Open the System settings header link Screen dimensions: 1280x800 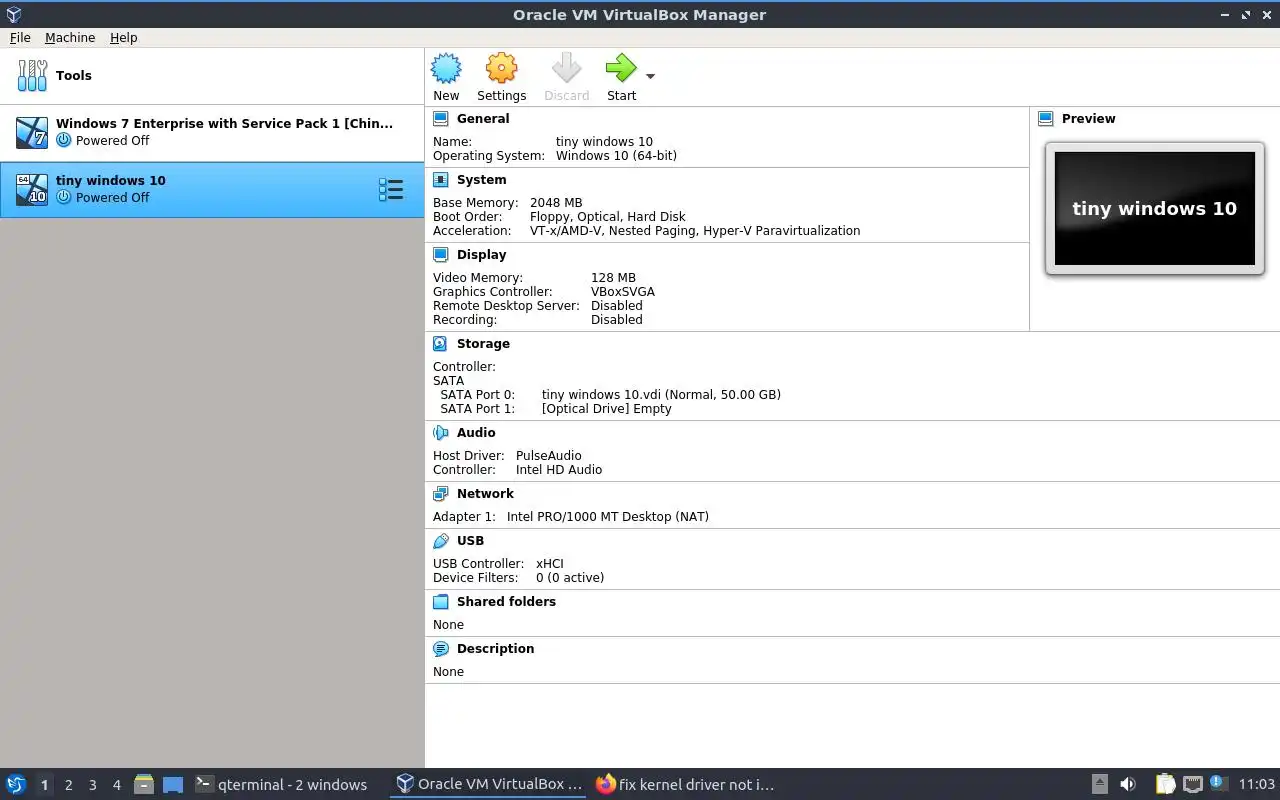[x=481, y=180]
